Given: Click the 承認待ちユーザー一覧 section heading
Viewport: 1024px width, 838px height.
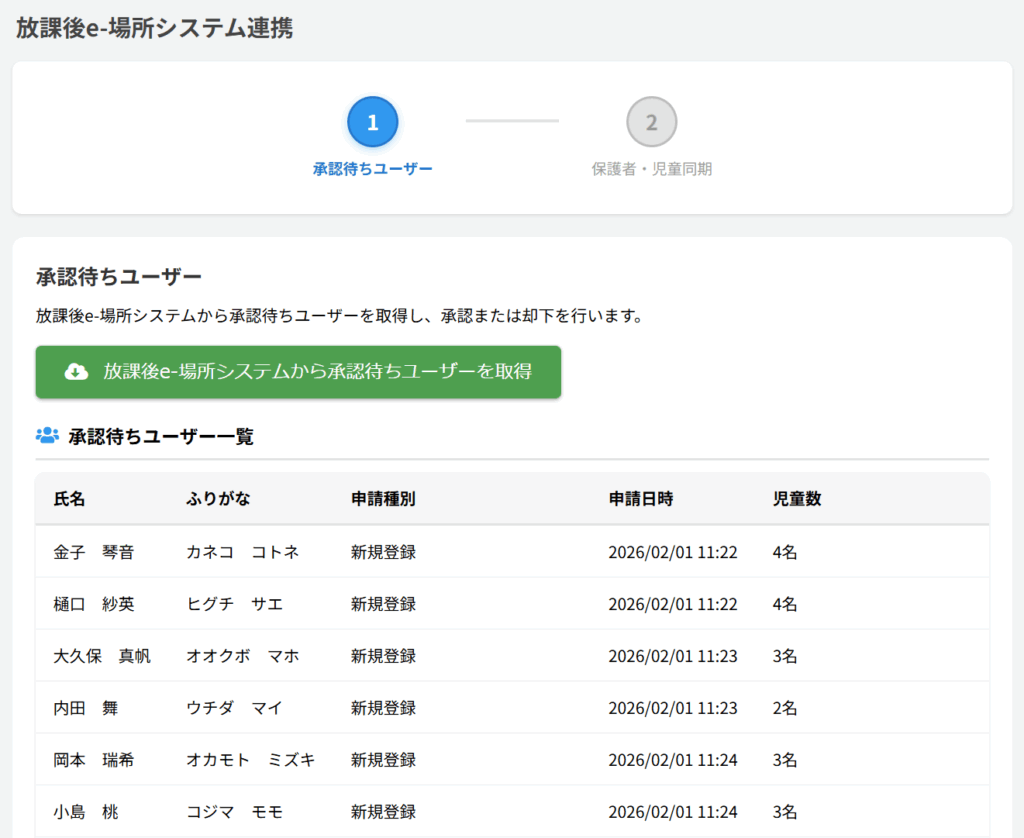Looking at the screenshot, I should coord(160,436).
